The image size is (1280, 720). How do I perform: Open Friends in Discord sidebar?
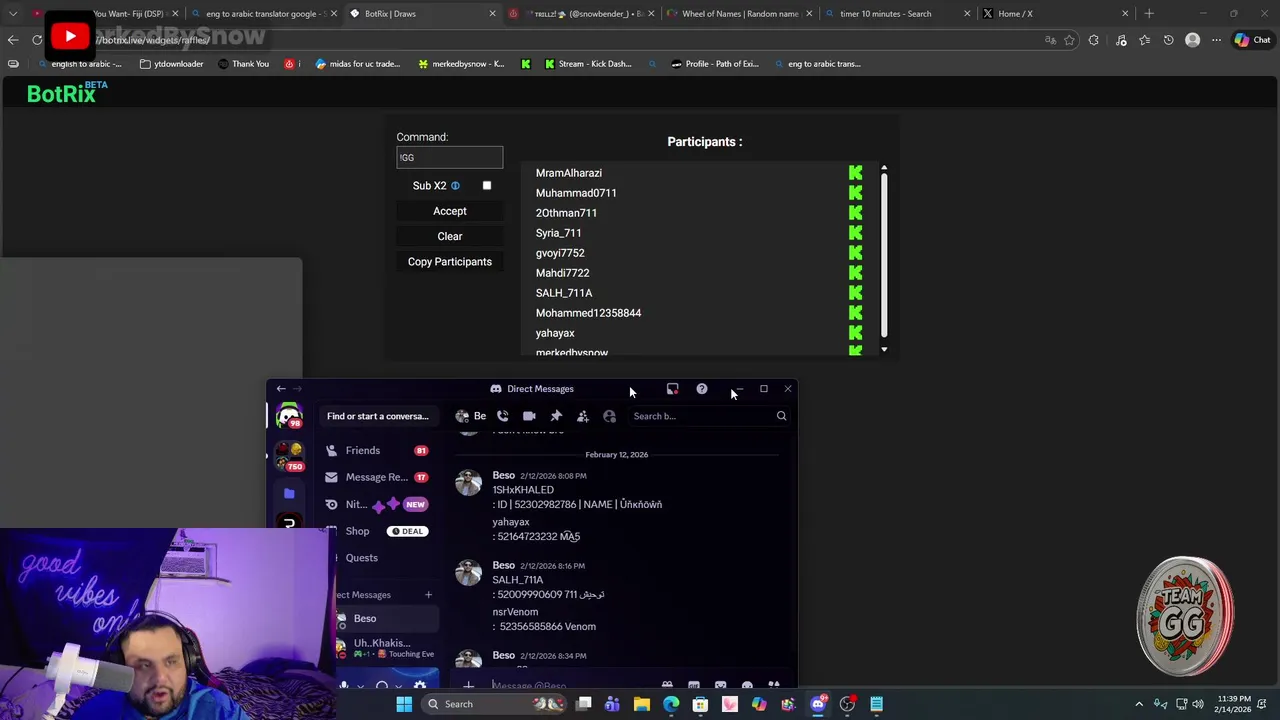point(376,451)
